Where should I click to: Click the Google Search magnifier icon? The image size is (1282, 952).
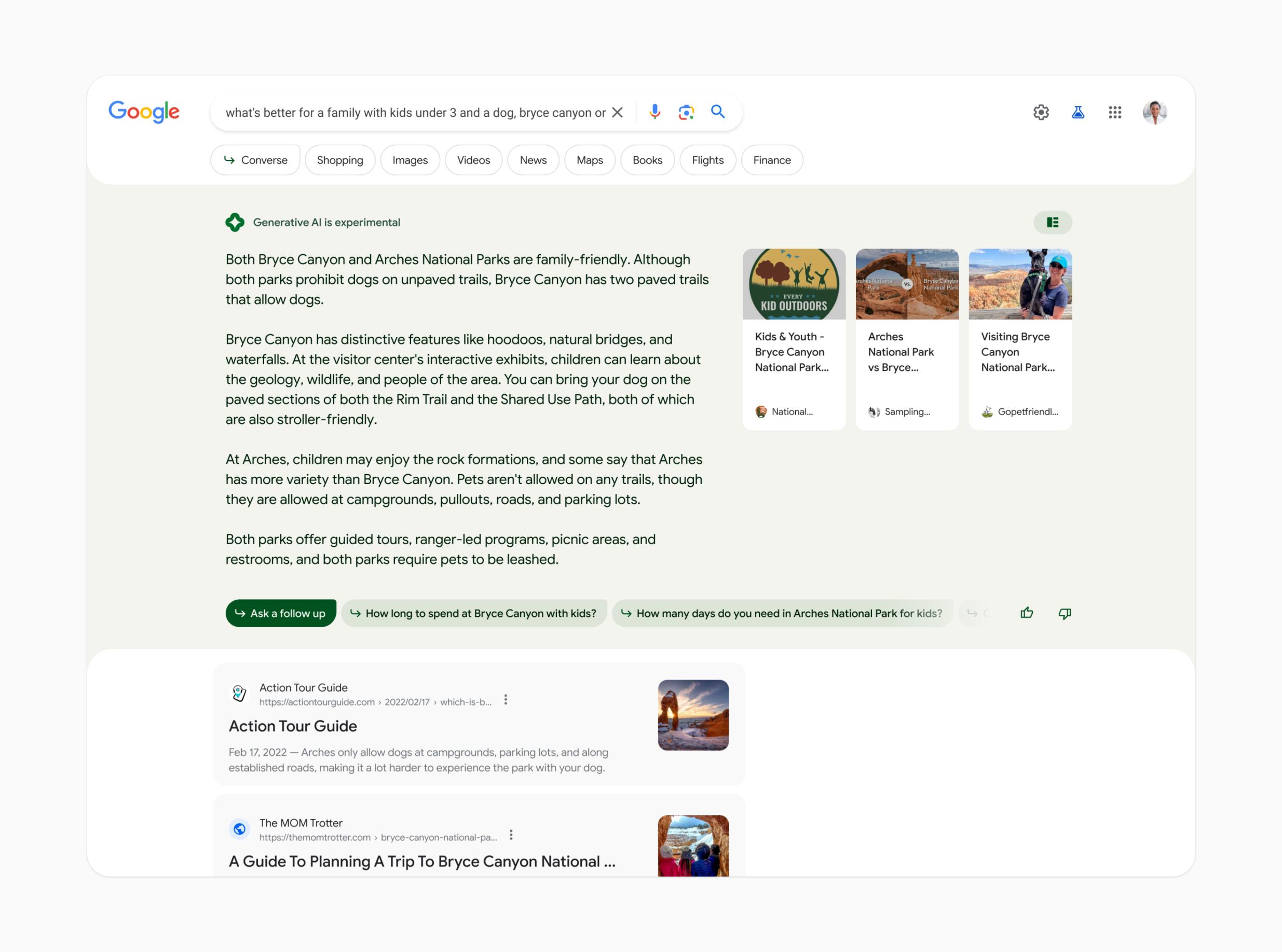pyautogui.click(x=717, y=112)
